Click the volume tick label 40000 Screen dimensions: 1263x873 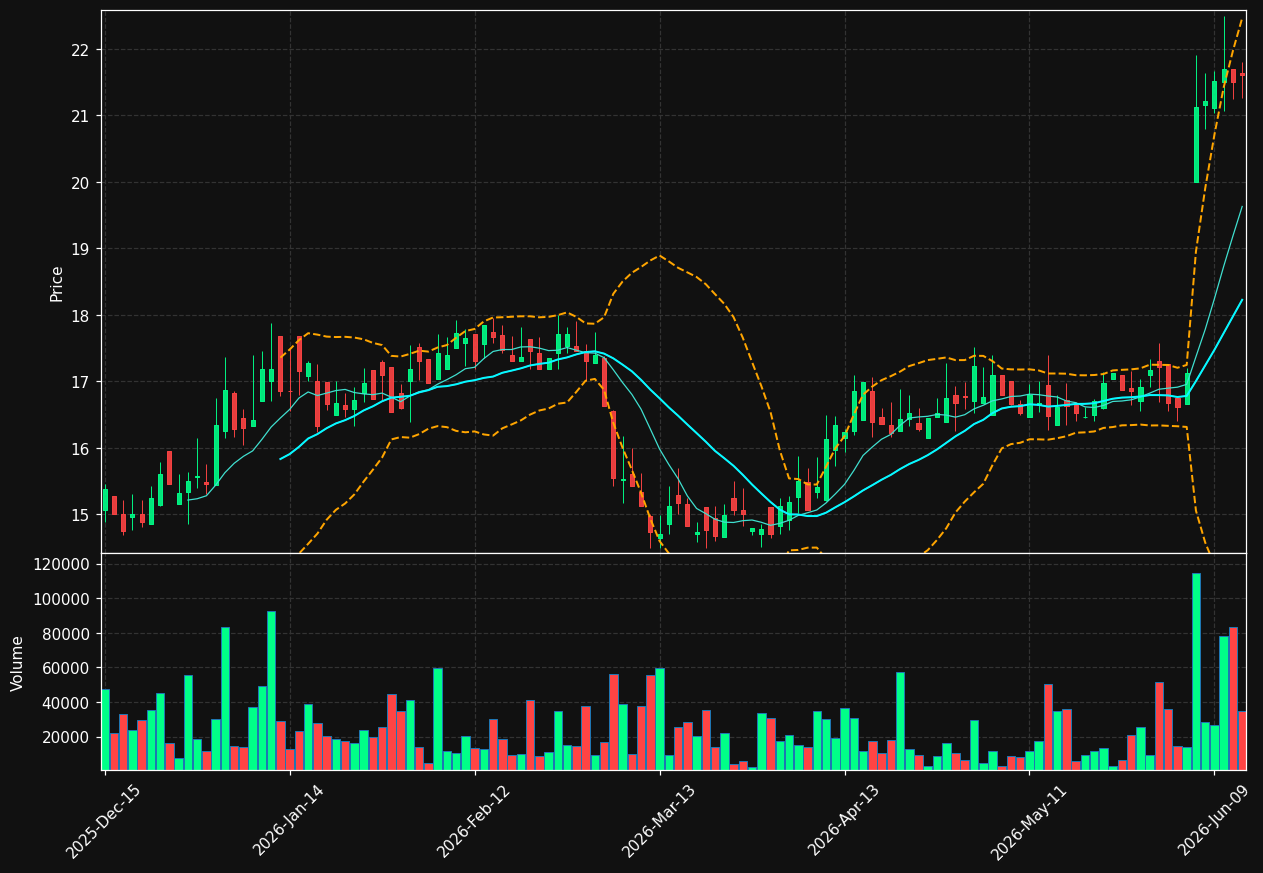coord(66,703)
